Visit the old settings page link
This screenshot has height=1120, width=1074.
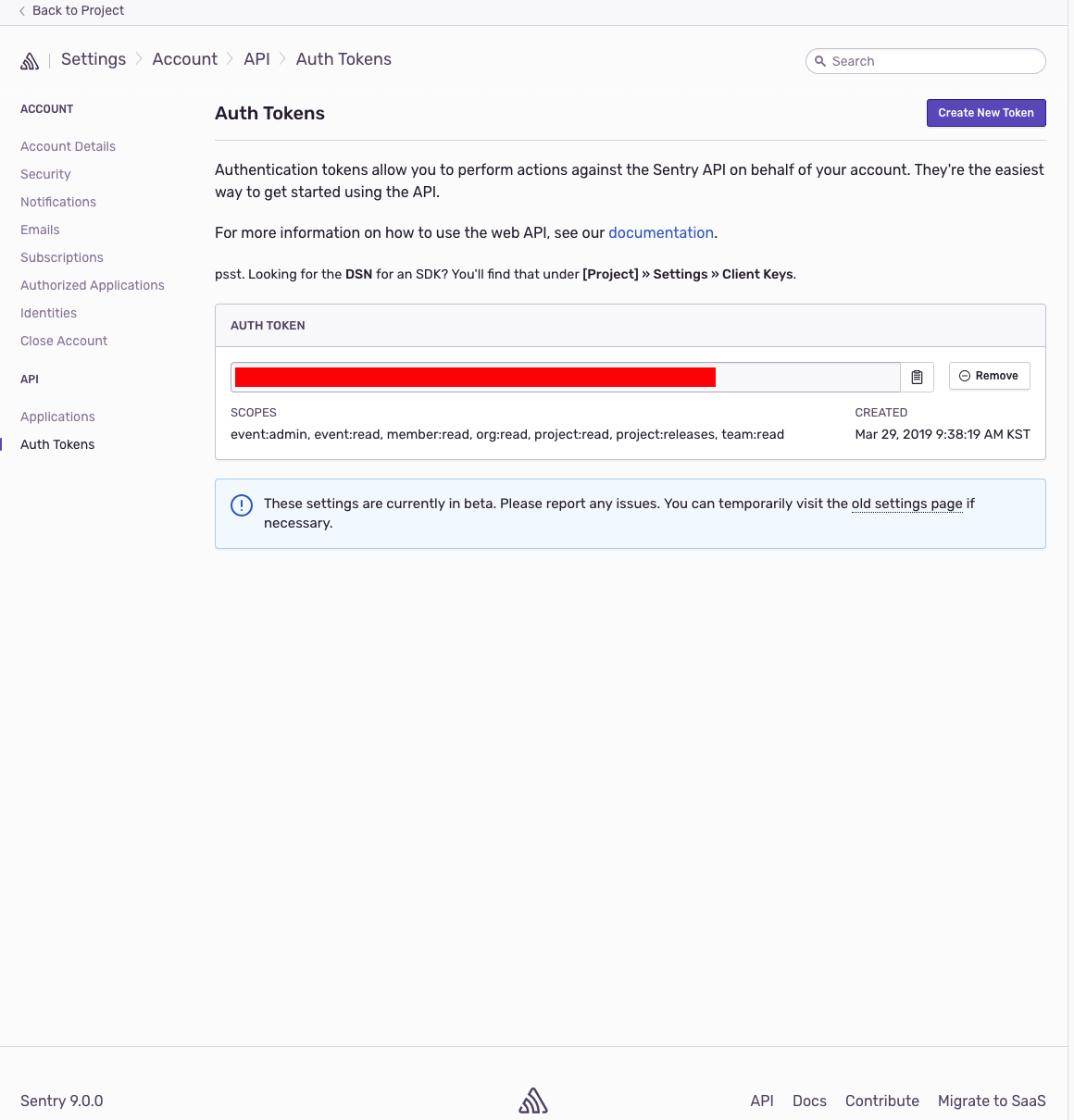pos(907,504)
